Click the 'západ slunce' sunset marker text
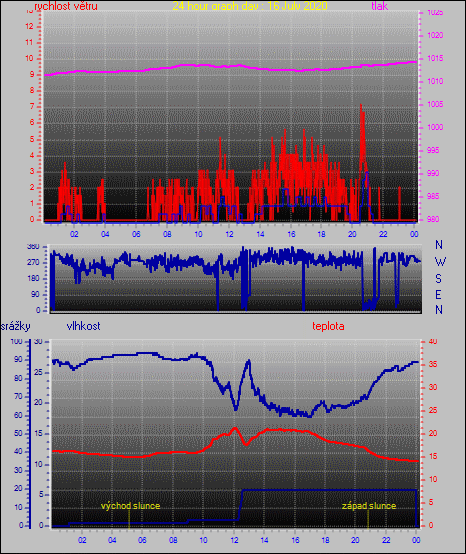Screen dimensions: 466x554 click(369, 506)
